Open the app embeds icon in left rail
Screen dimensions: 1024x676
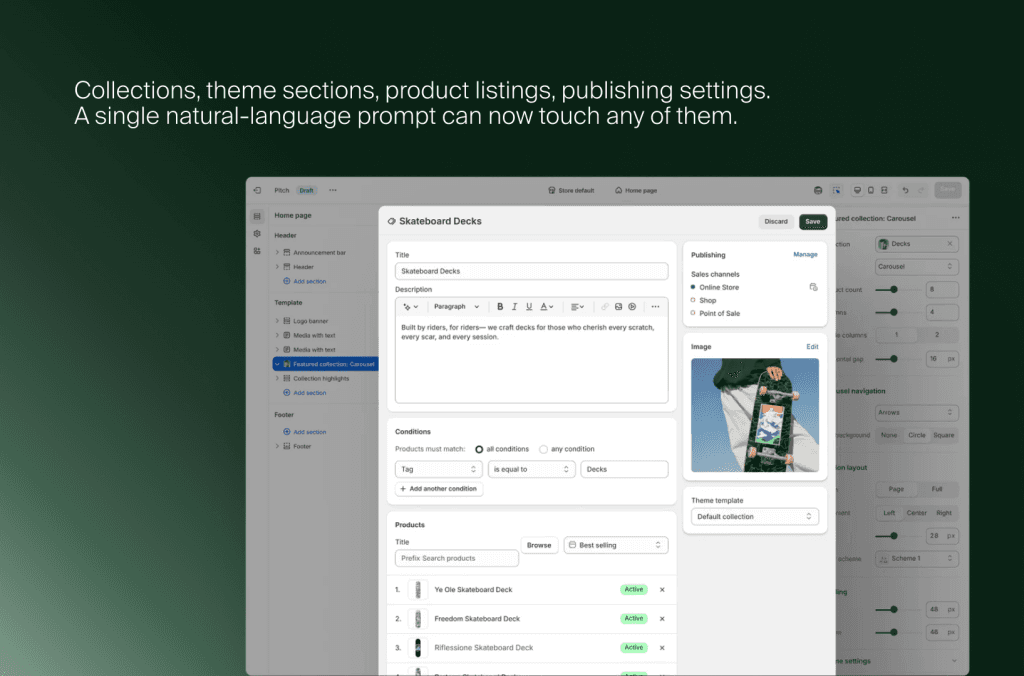[257, 251]
